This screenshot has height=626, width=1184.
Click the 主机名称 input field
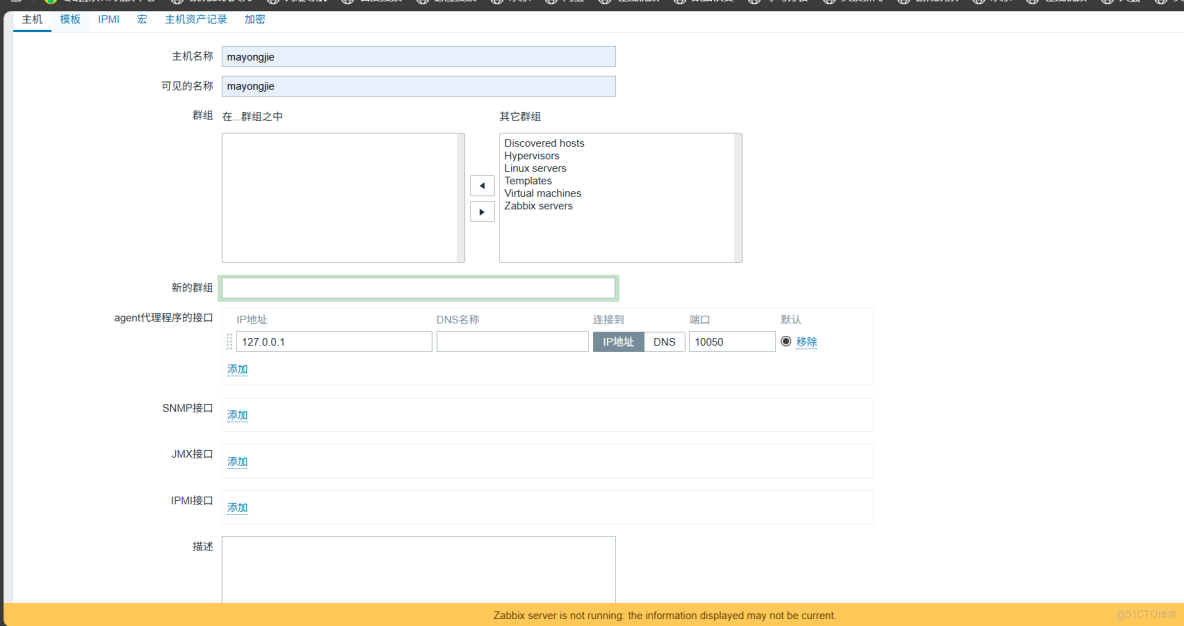[418, 57]
